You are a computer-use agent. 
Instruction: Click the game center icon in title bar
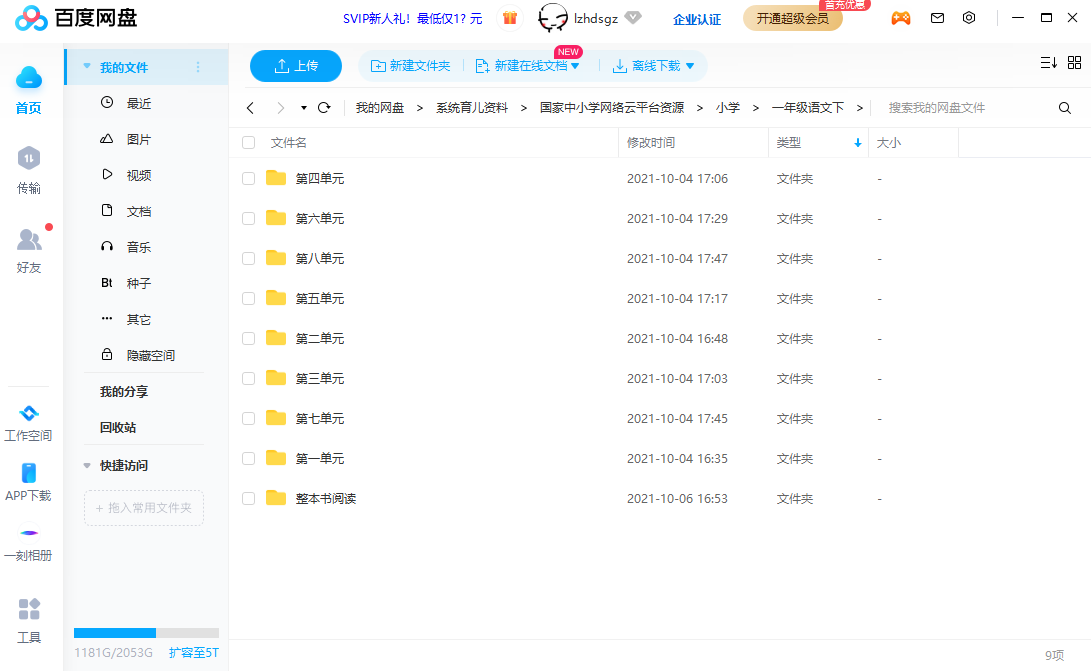(x=901, y=18)
